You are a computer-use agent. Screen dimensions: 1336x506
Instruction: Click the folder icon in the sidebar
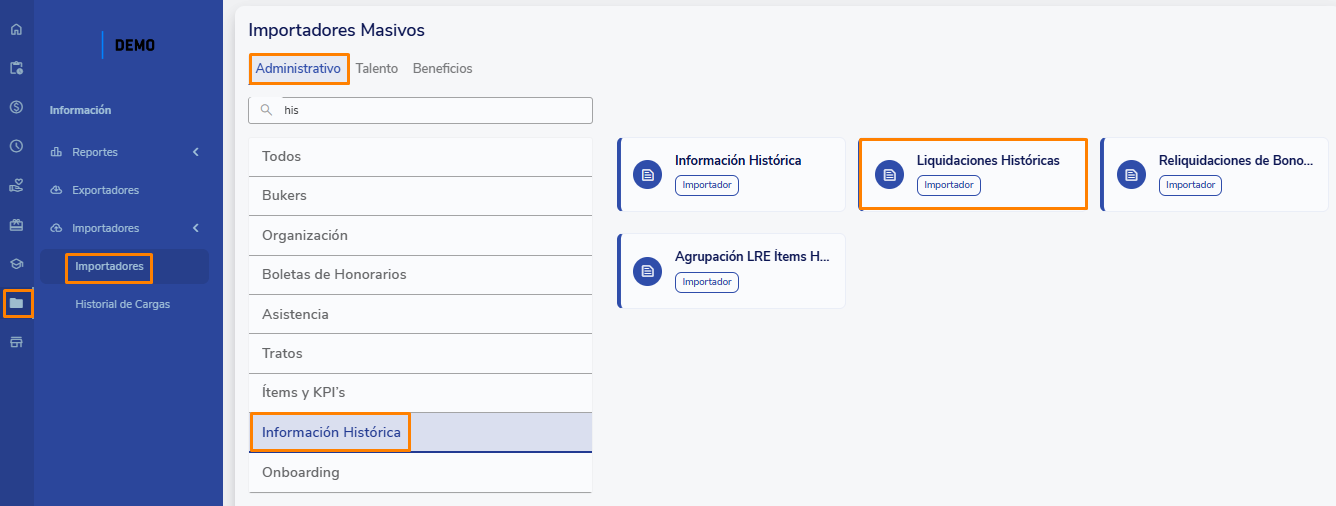[17, 303]
